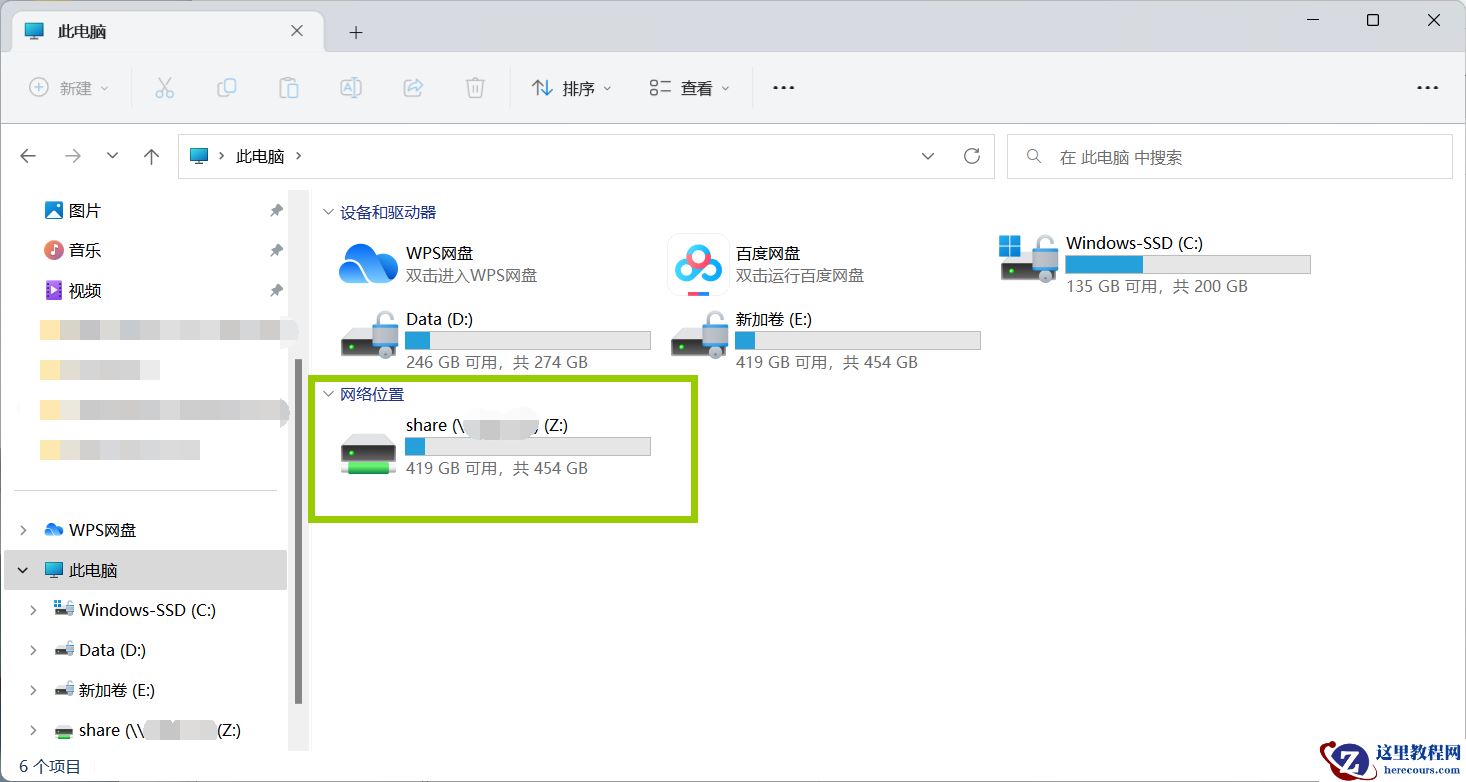The width and height of the screenshot is (1466, 782).
Task: Select the Cut icon on the toolbar
Action: [165, 88]
